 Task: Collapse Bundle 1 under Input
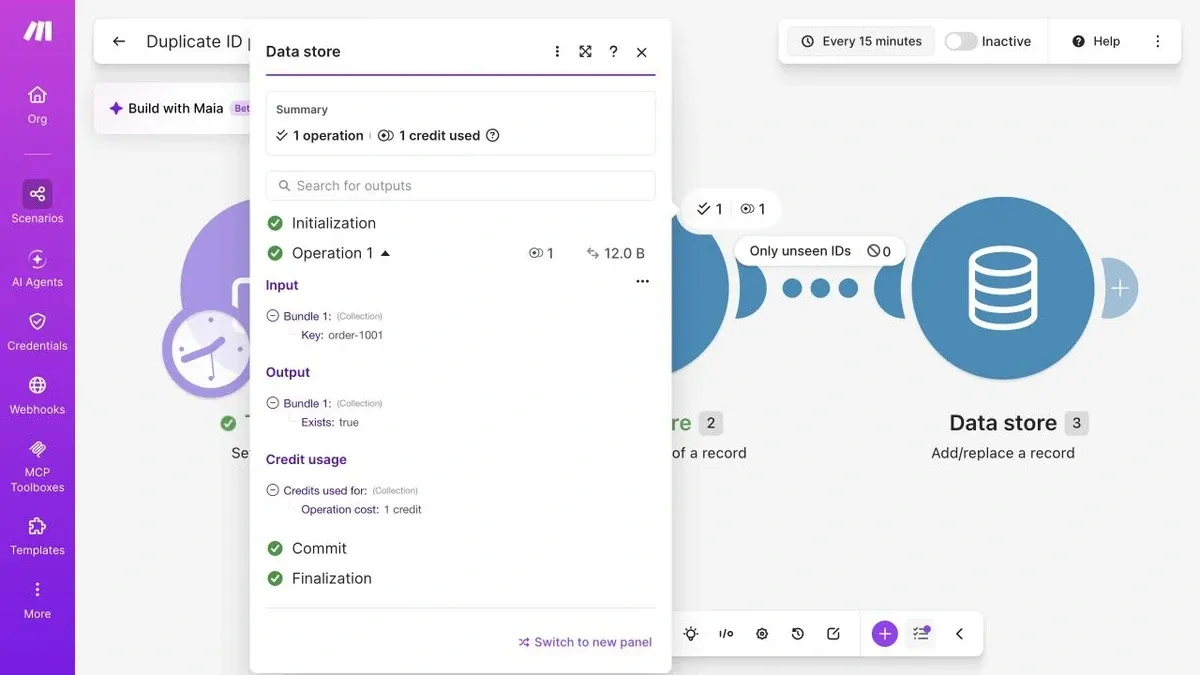(273, 316)
